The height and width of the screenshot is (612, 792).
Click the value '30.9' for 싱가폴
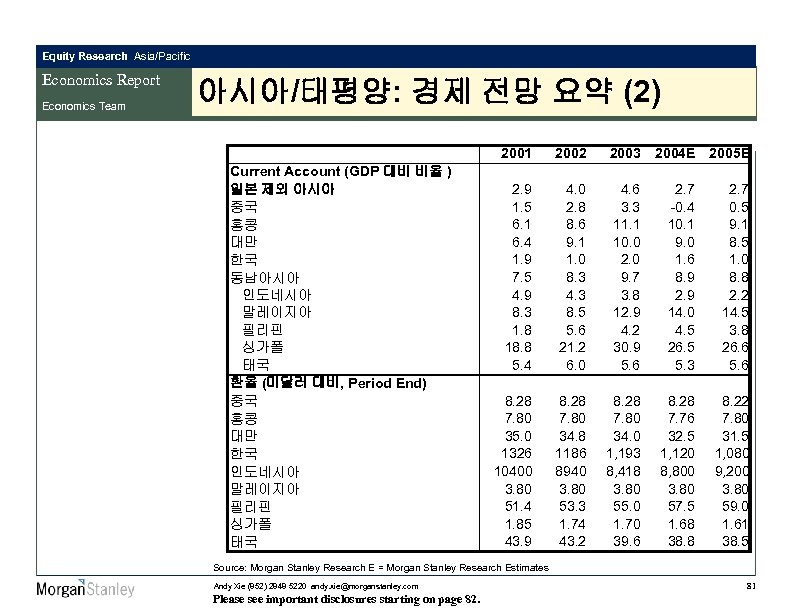pyautogui.click(x=626, y=347)
